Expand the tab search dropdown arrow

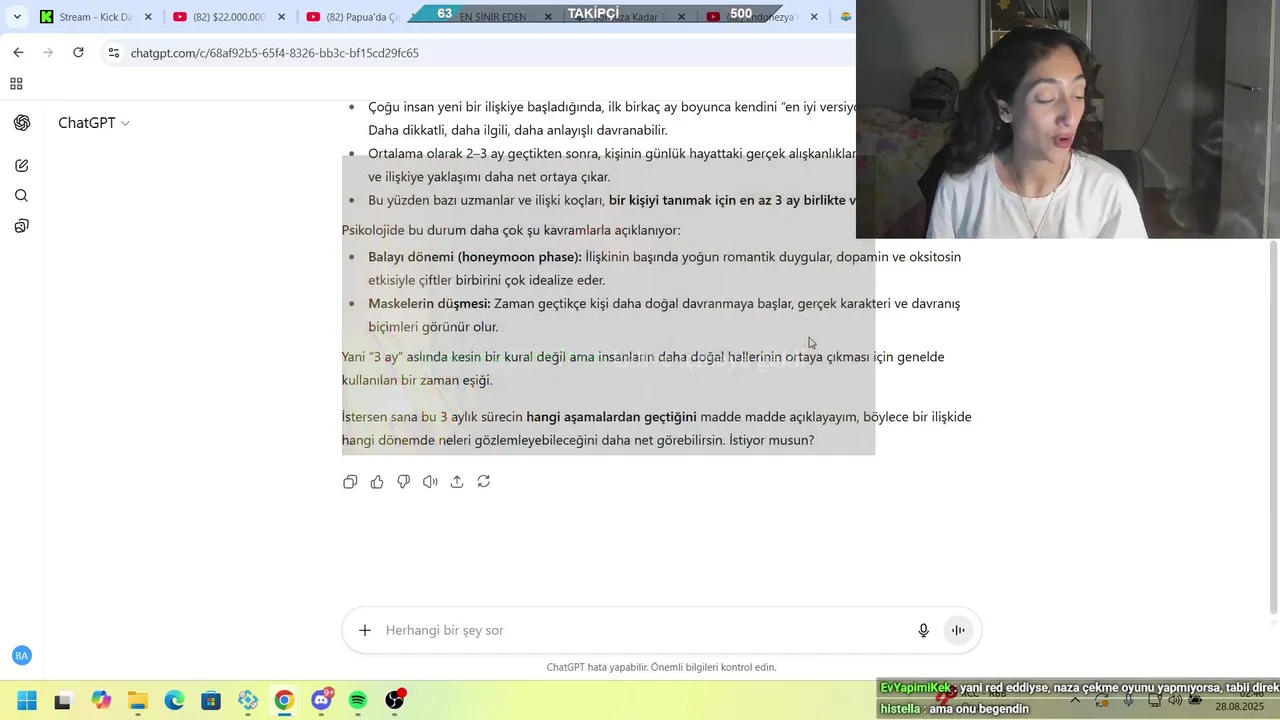click(17, 17)
